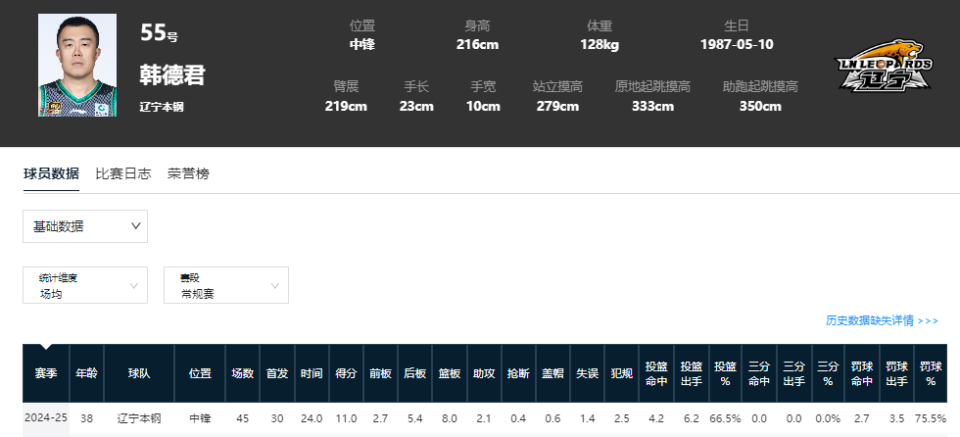Click the 罚球% column header
This screenshot has height=437, width=960.
coord(930,373)
